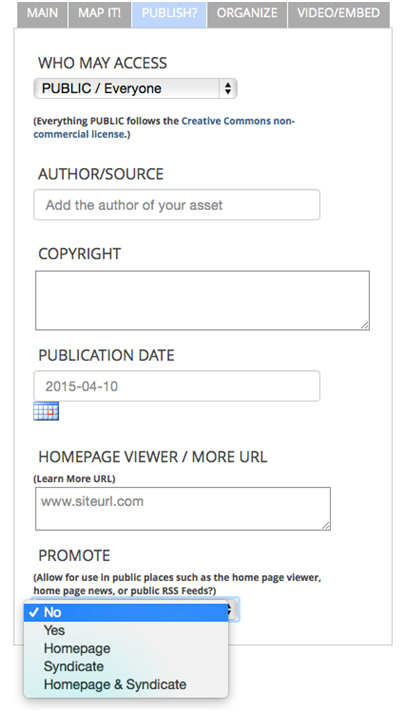The width and height of the screenshot is (406, 712).
Task: Open the publication date calendar picker icon
Action: pos(46,411)
